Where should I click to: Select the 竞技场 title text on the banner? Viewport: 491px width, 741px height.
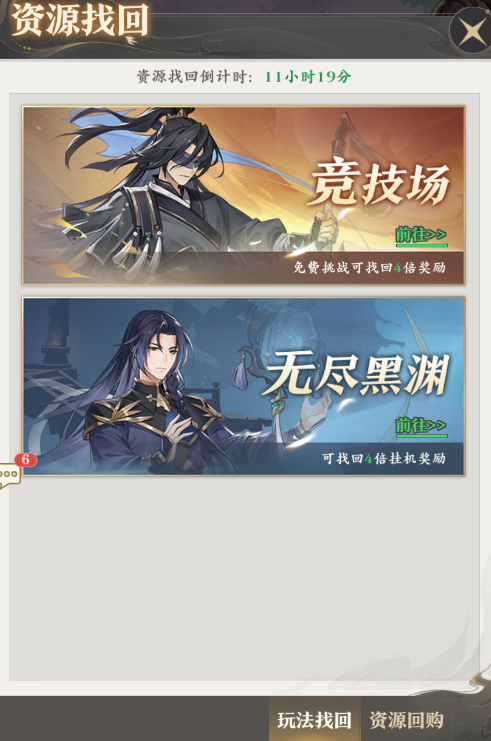click(x=379, y=183)
